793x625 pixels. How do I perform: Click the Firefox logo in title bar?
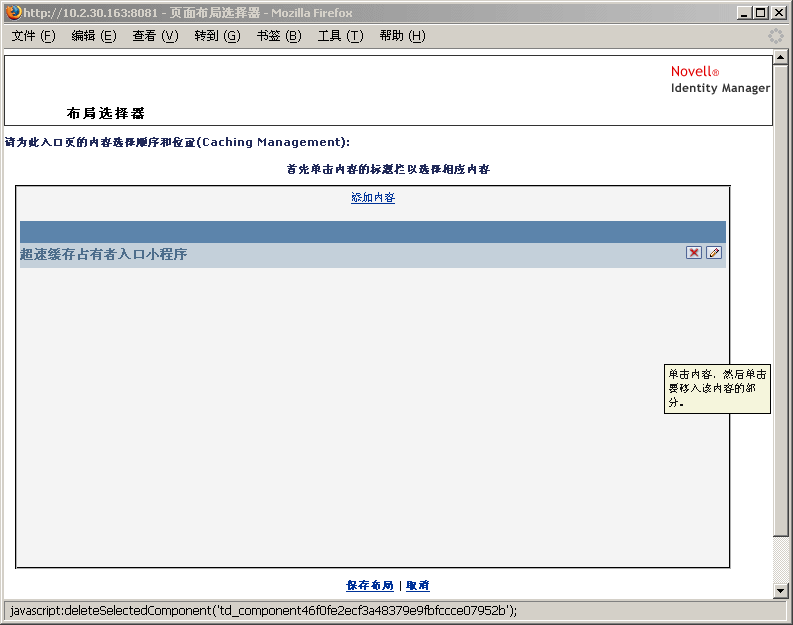[14, 12]
